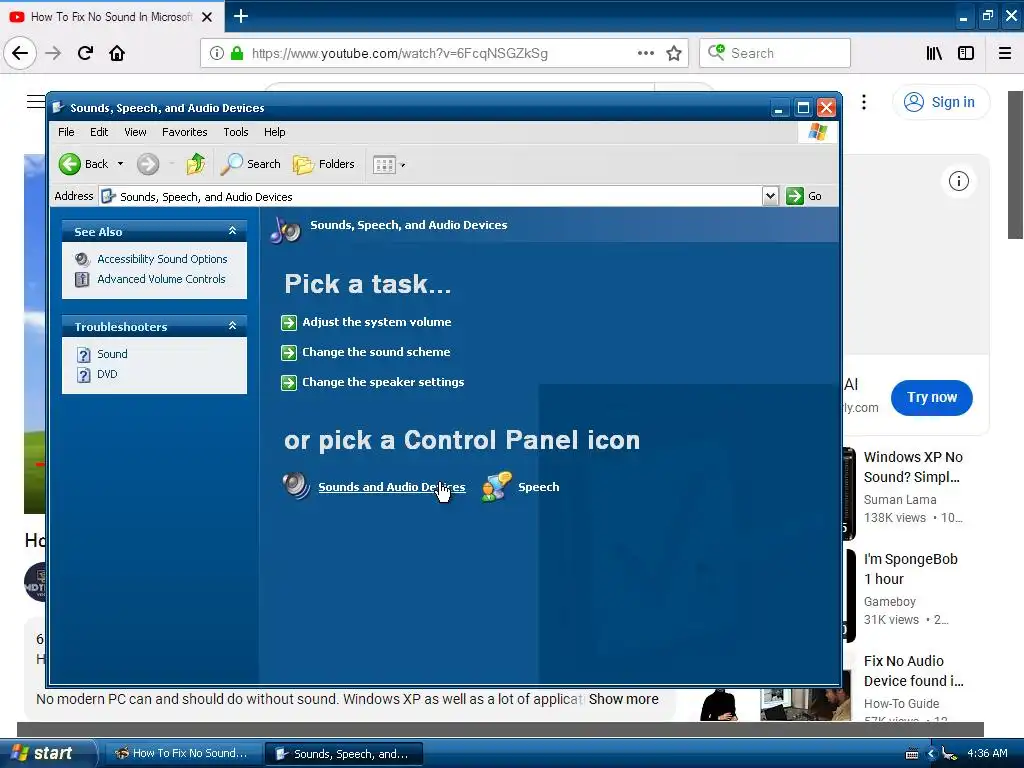Open the Help menu
This screenshot has width=1024, height=768.
pos(274,132)
